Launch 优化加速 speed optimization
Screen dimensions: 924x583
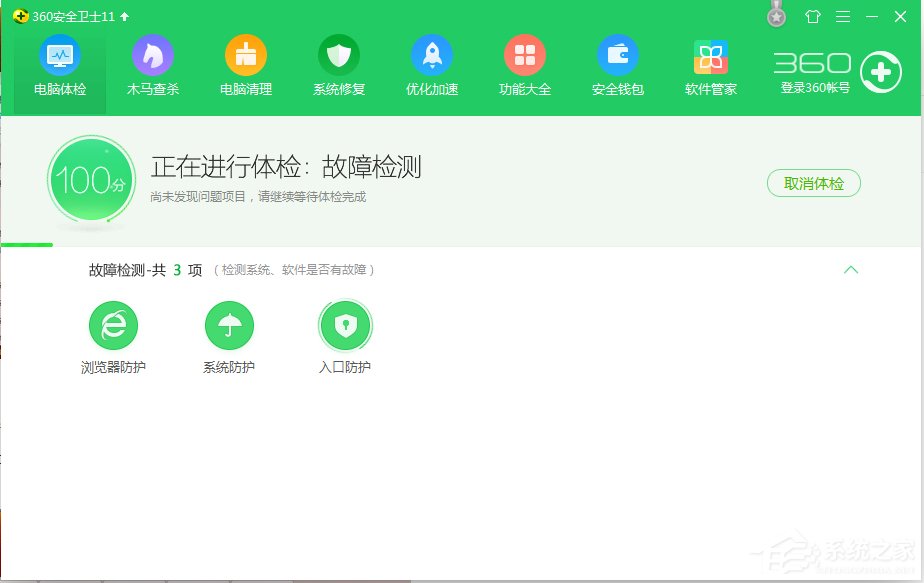pos(431,65)
